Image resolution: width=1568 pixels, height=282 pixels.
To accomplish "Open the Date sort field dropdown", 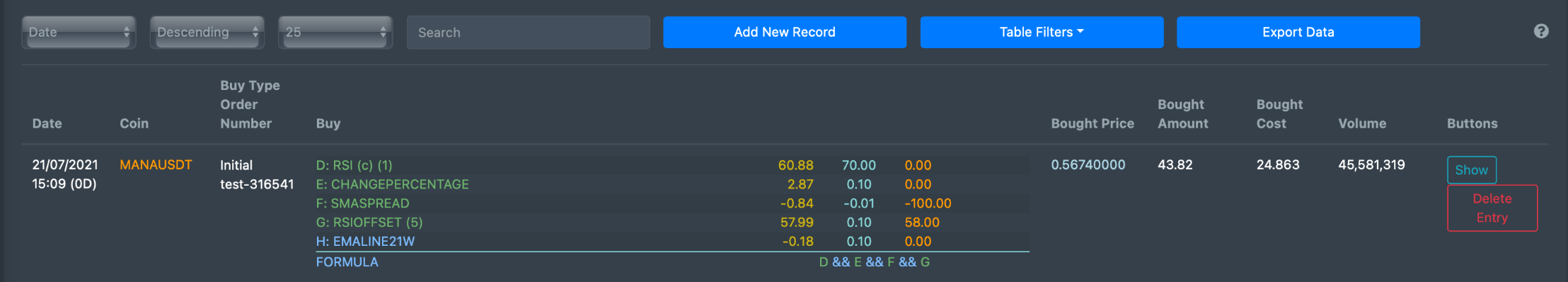I will [79, 33].
